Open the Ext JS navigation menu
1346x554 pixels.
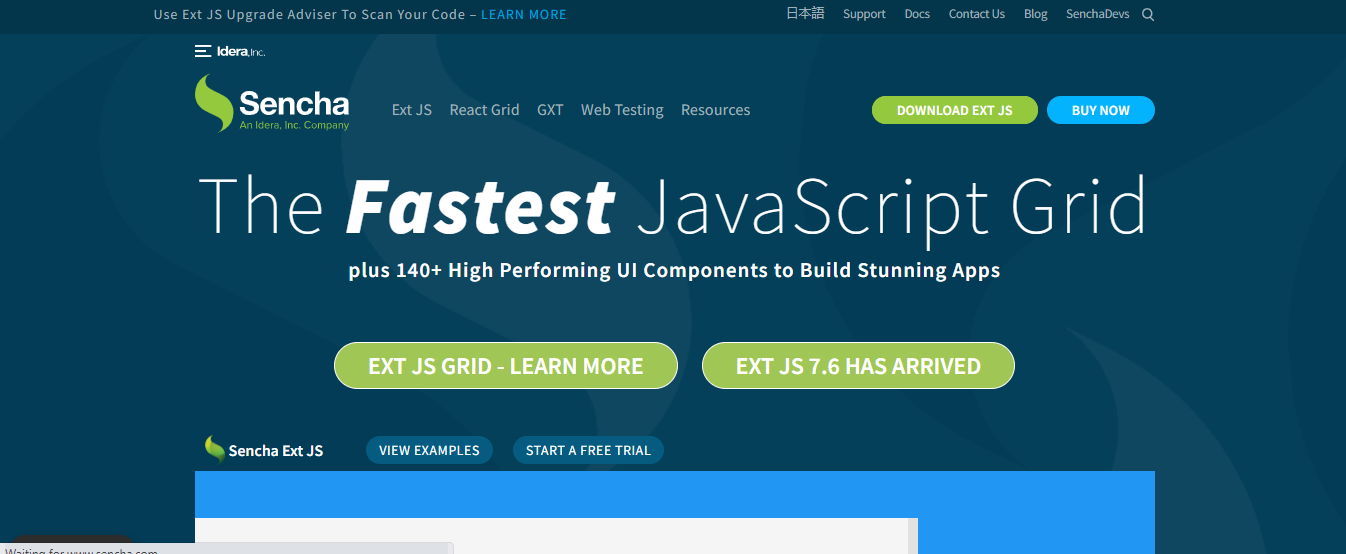click(x=412, y=110)
